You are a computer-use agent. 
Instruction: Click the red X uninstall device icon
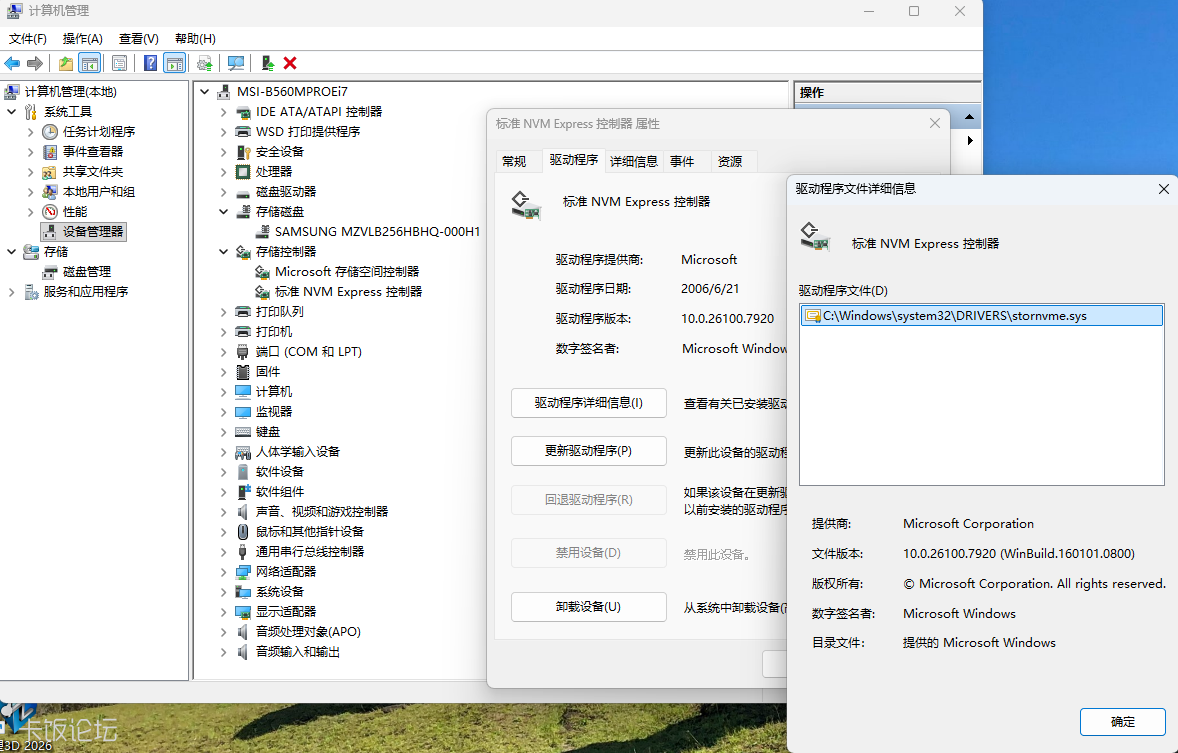pos(290,63)
